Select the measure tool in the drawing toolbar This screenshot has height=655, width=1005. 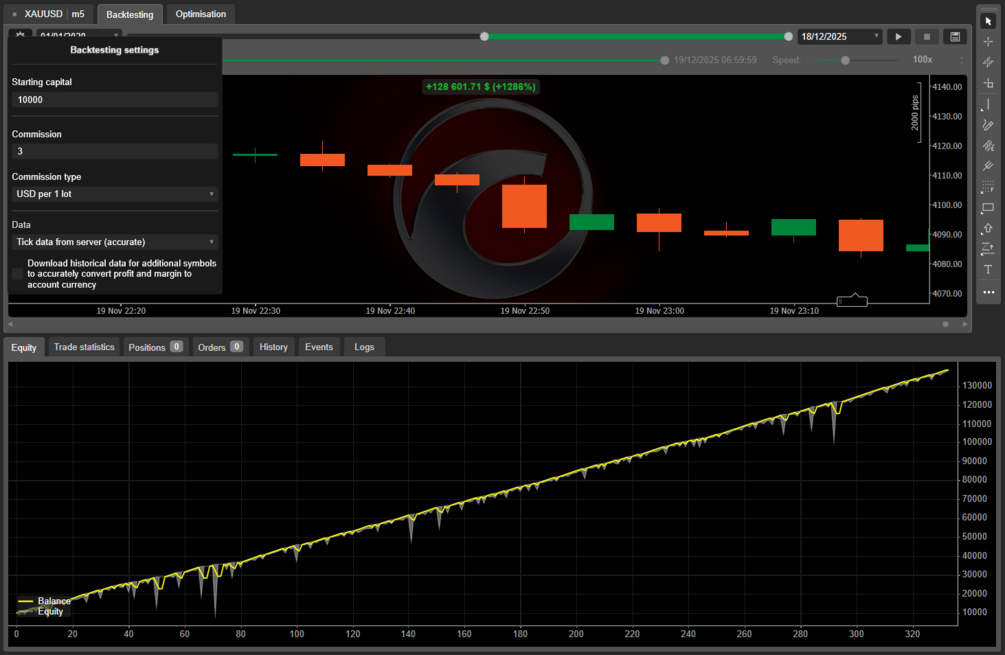(x=988, y=83)
